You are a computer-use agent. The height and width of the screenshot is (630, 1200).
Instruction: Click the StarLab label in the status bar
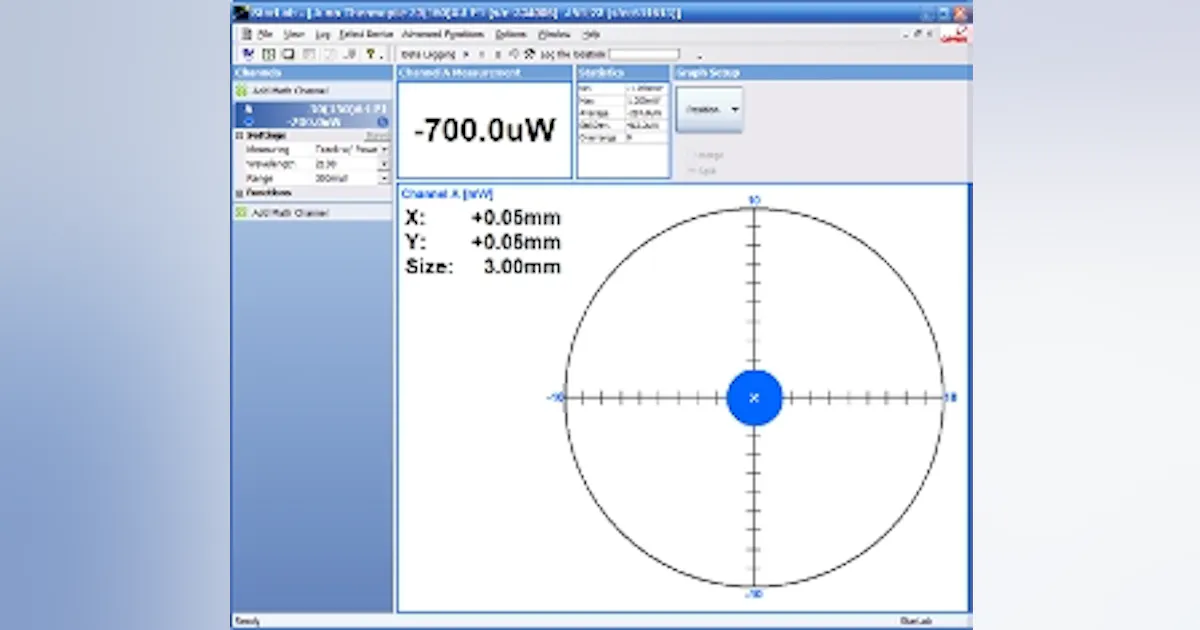coord(914,621)
